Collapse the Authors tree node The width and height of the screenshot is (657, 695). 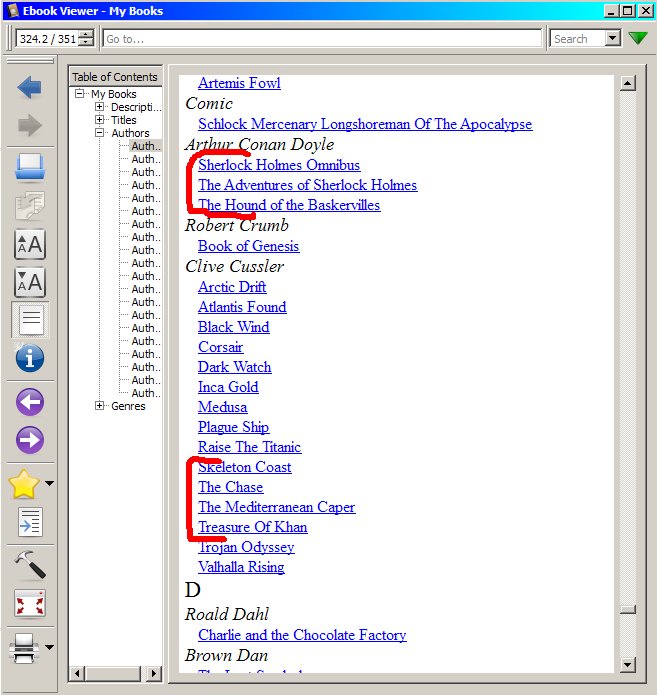click(x=100, y=133)
